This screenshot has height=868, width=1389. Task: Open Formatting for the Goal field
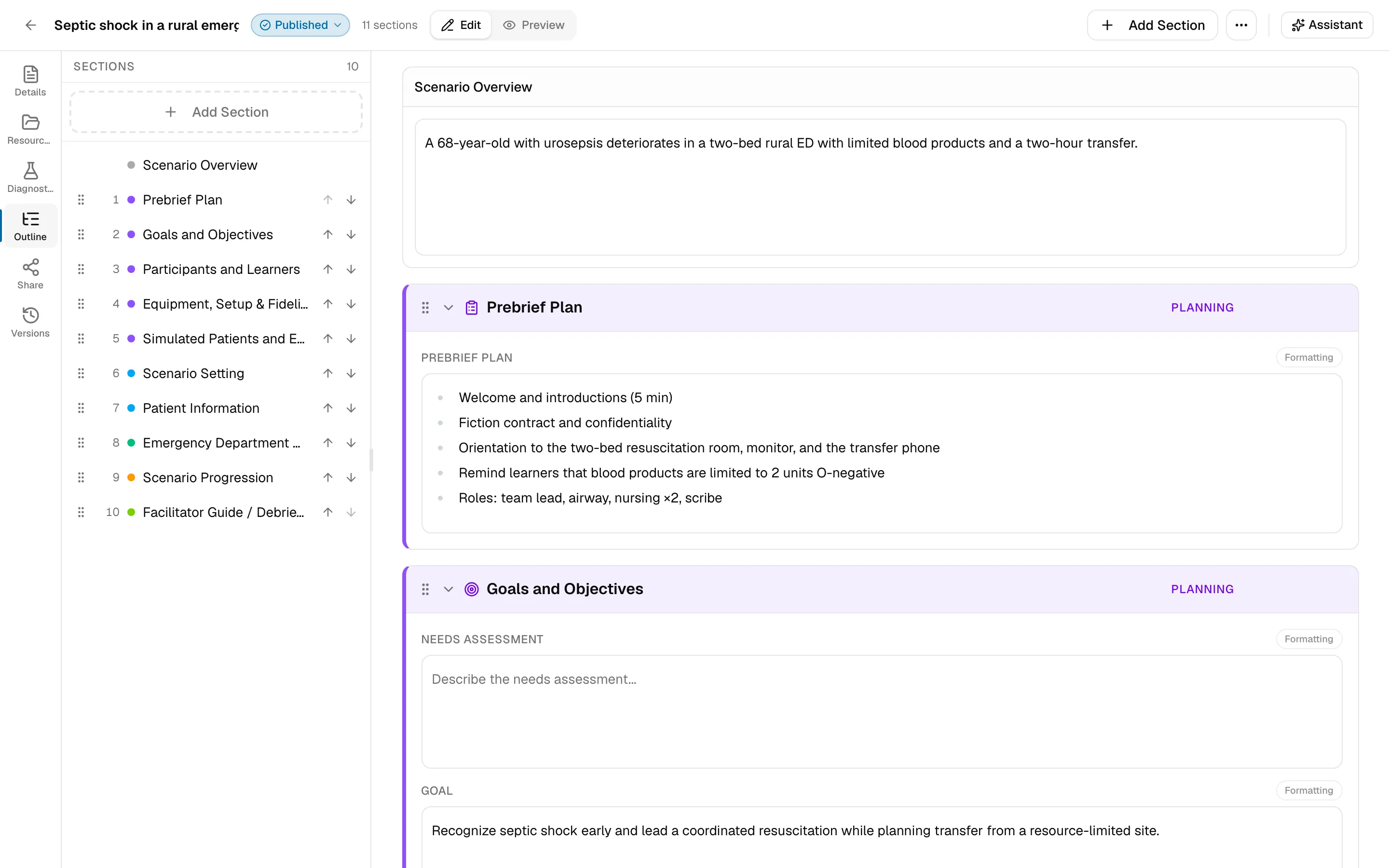point(1308,790)
